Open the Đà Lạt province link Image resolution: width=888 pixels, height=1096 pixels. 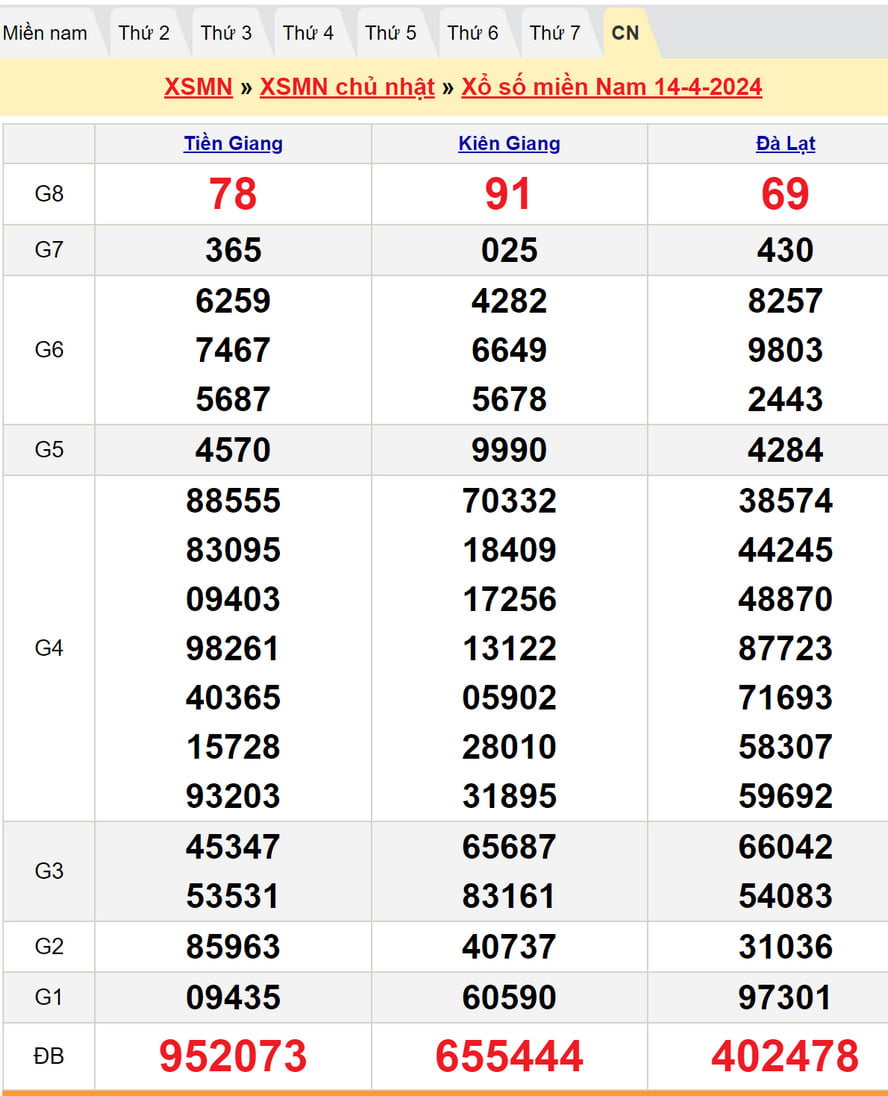pyautogui.click(x=785, y=144)
